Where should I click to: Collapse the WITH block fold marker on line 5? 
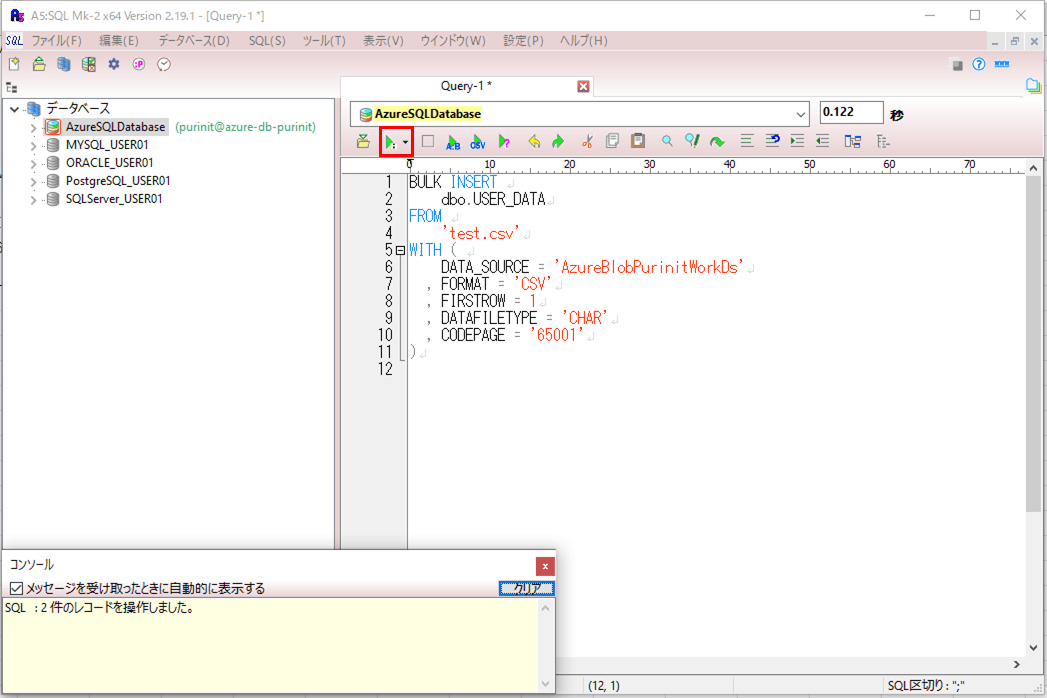(400, 250)
